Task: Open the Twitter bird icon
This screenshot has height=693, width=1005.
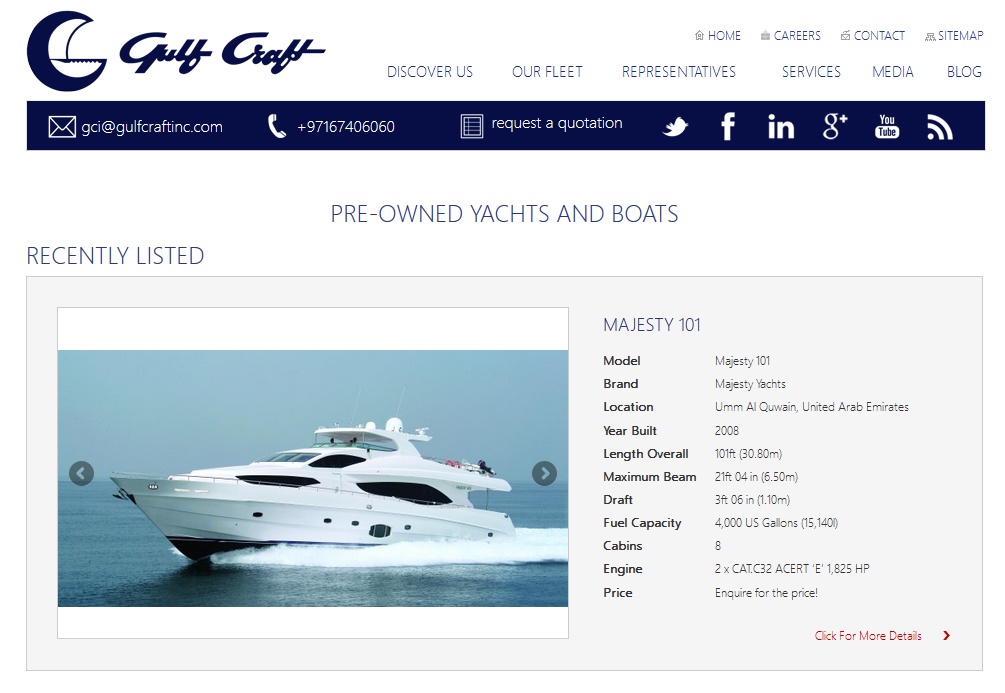Action: point(675,126)
